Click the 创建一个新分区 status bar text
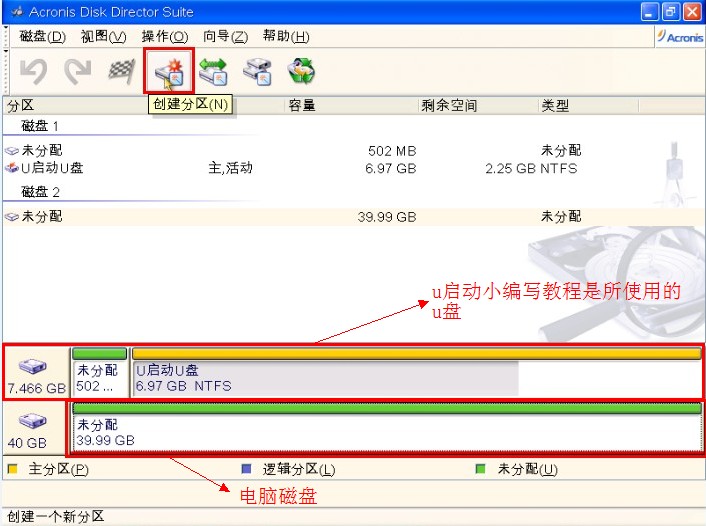The image size is (706, 526). tap(56, 517)
